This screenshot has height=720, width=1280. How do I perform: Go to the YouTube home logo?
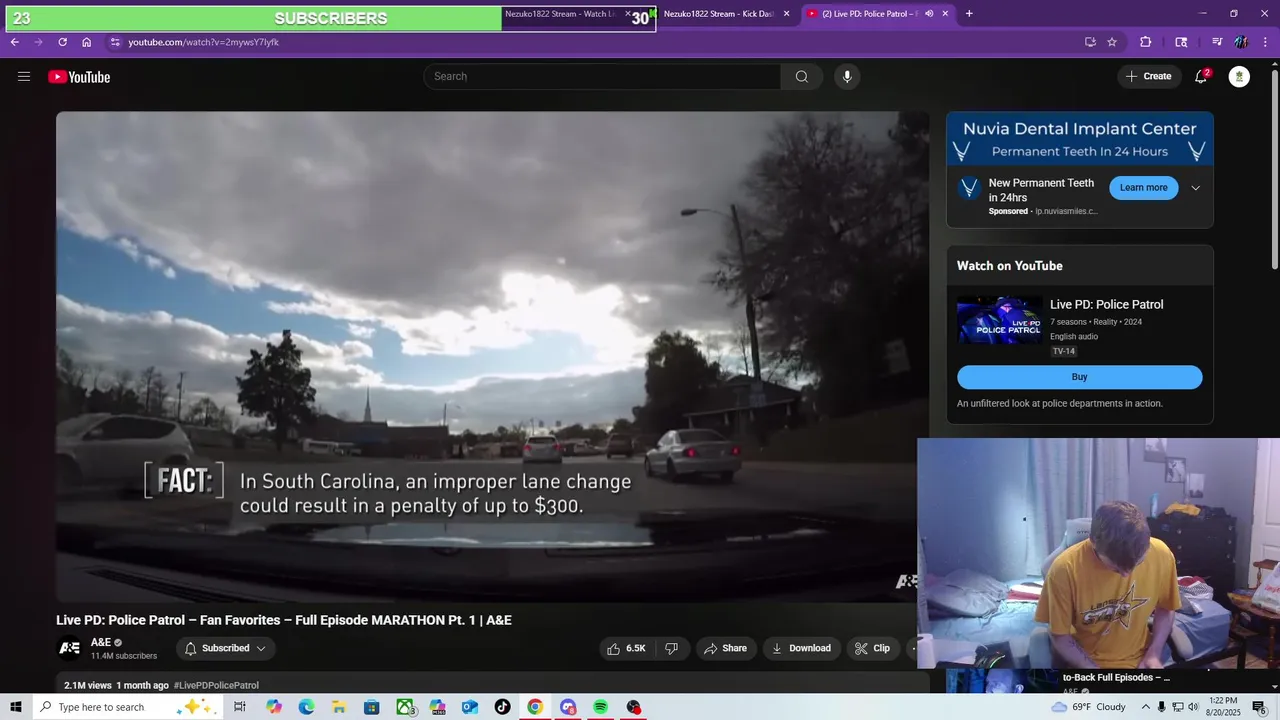point(79,77)
